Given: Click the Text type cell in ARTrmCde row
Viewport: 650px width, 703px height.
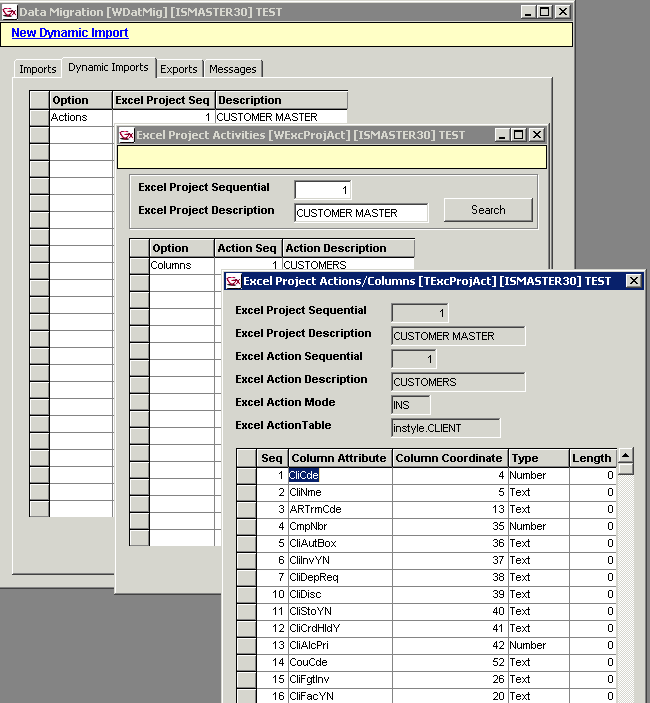Looking at the screenshot, I should tap(539, 509).
